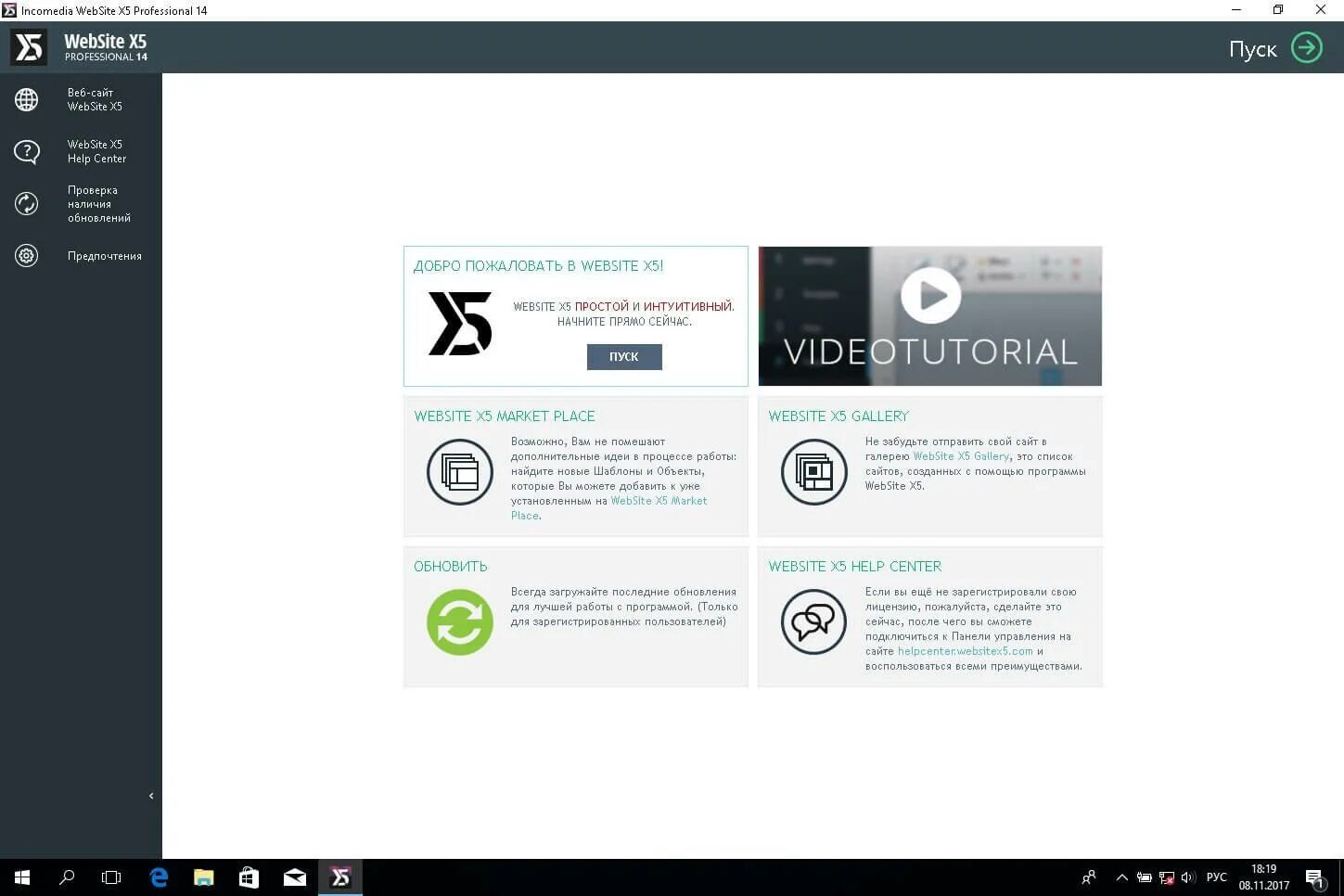This screenshot has width=1344, height=896.
Task: Follow the WebSite X5 Gallery link
Action: point(961,456)
